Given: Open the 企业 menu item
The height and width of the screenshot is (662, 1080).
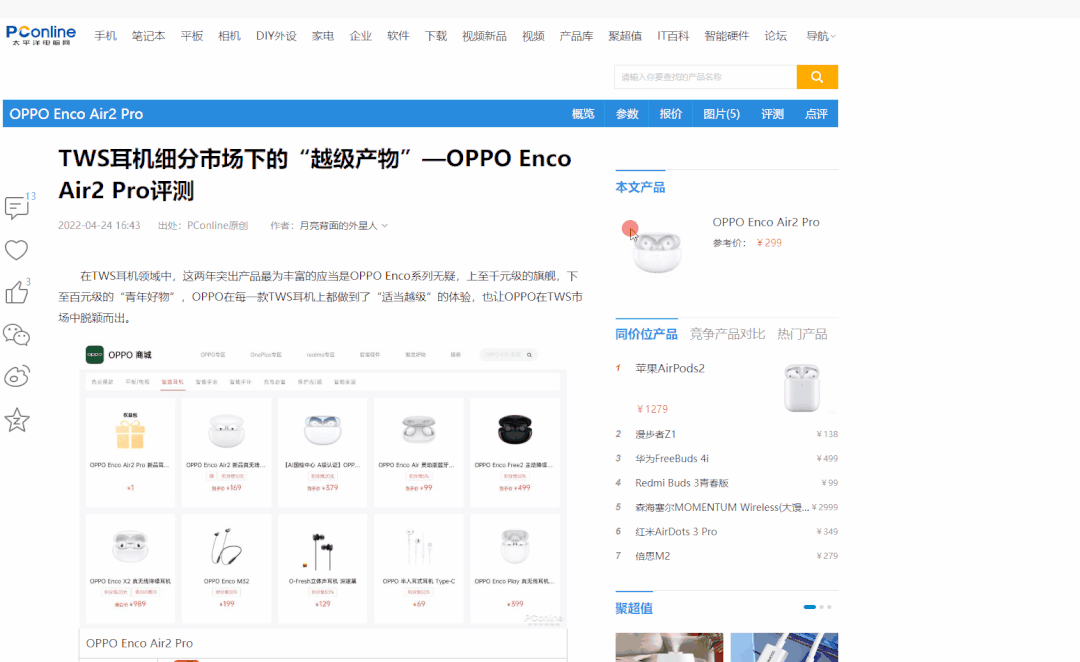Looking at the screenshot, I should point(360,36).
